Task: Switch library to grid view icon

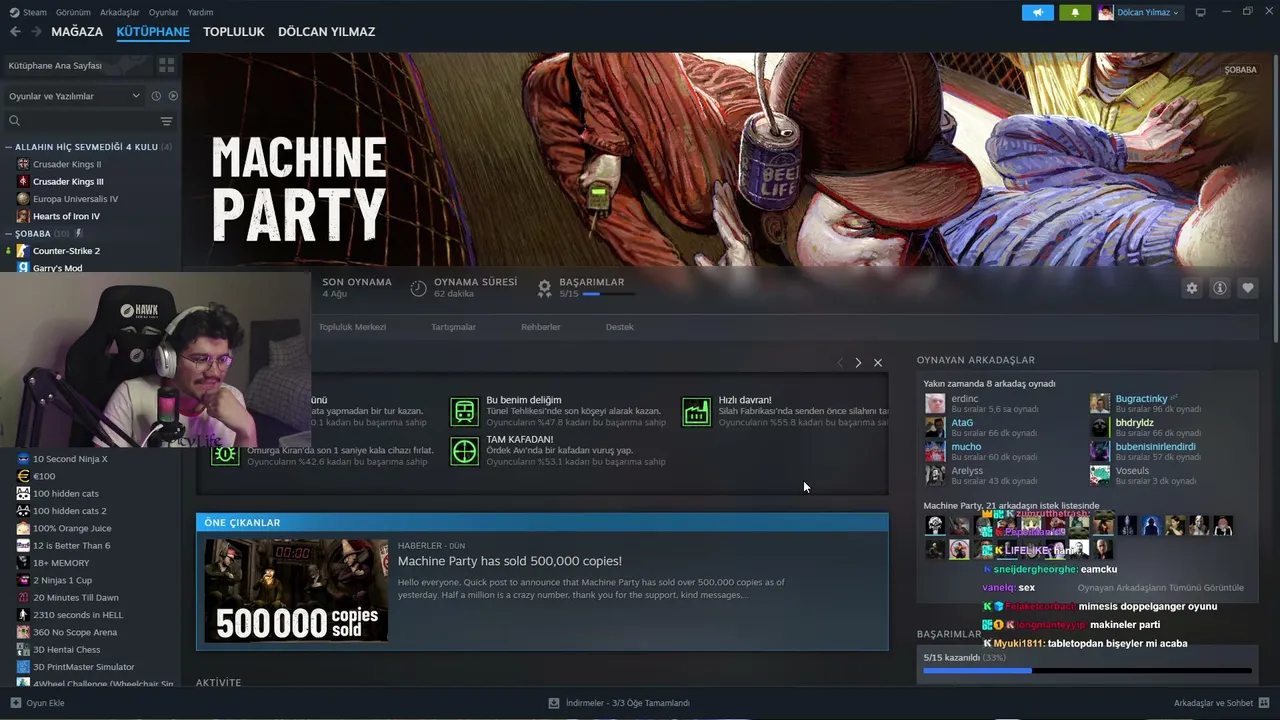Action: tap(166, 65)
